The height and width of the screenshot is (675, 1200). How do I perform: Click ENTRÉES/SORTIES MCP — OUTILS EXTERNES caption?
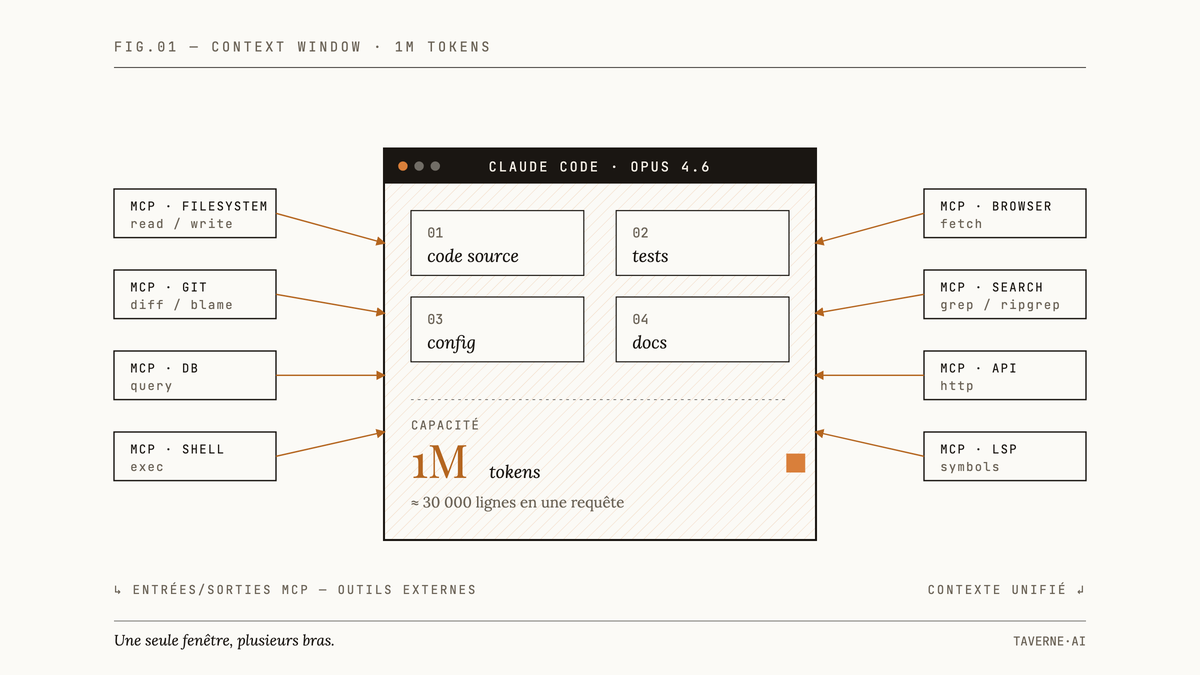(295, 590)
